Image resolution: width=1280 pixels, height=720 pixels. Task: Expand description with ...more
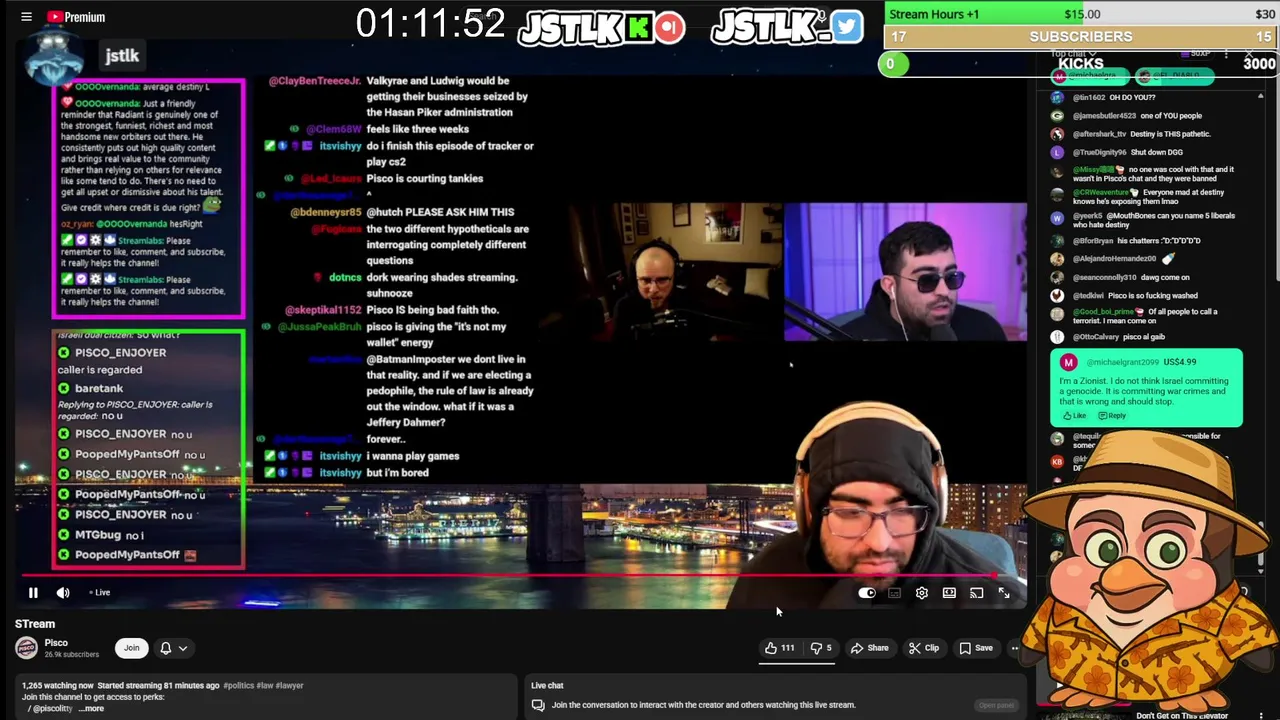(91, 709)
